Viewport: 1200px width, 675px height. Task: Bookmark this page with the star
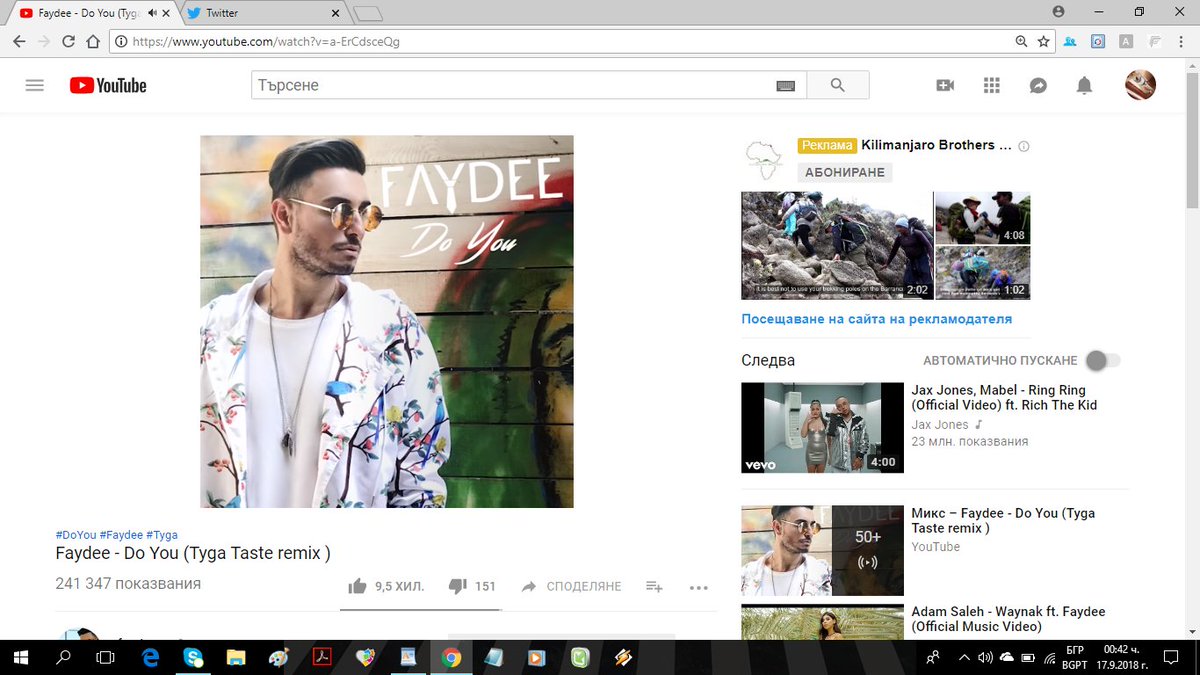click(x=1043, y=42)
